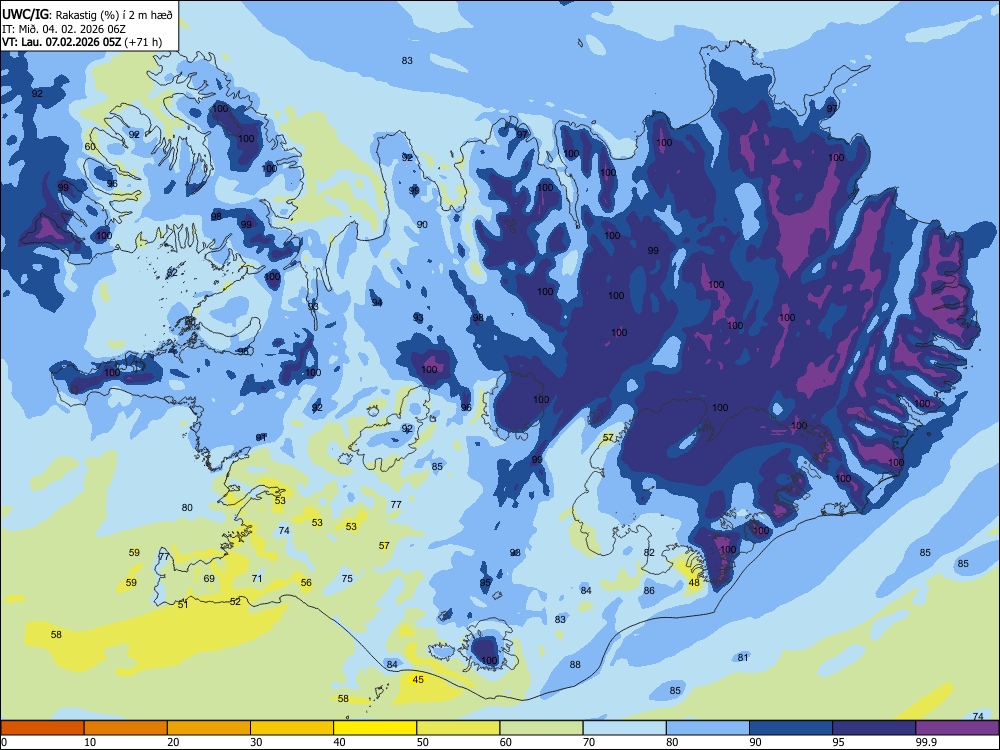The height and width of the screenshot is (750, 1000).
Task: Click the humidity value '48' on the map
Action: click(x=694, y=582)
